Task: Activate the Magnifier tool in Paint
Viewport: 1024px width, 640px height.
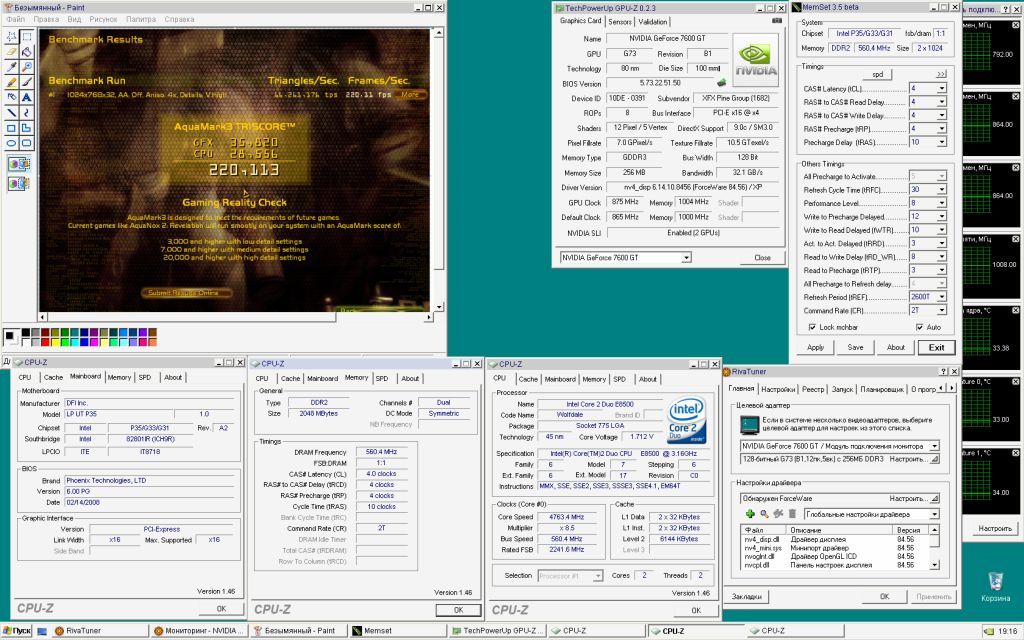Action: [x=26, y=67]
